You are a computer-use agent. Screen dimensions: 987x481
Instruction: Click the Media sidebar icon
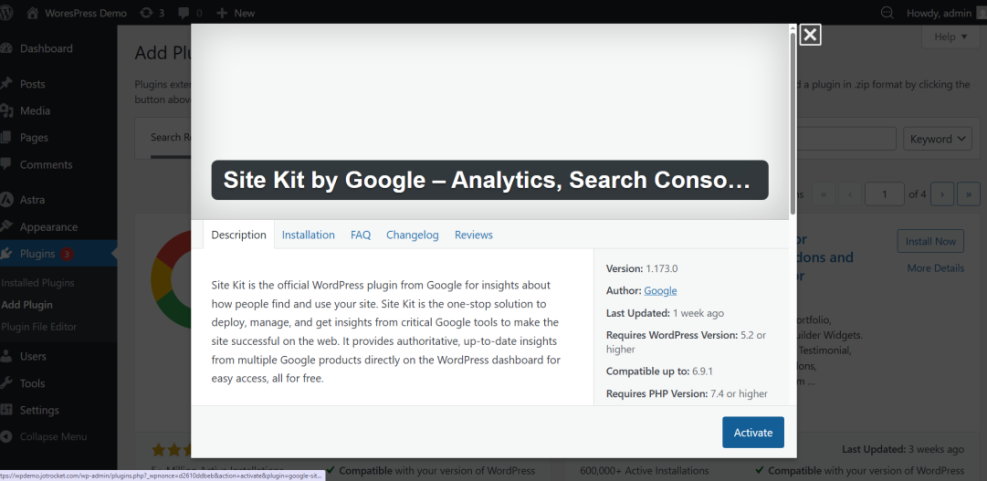(6, 111)
